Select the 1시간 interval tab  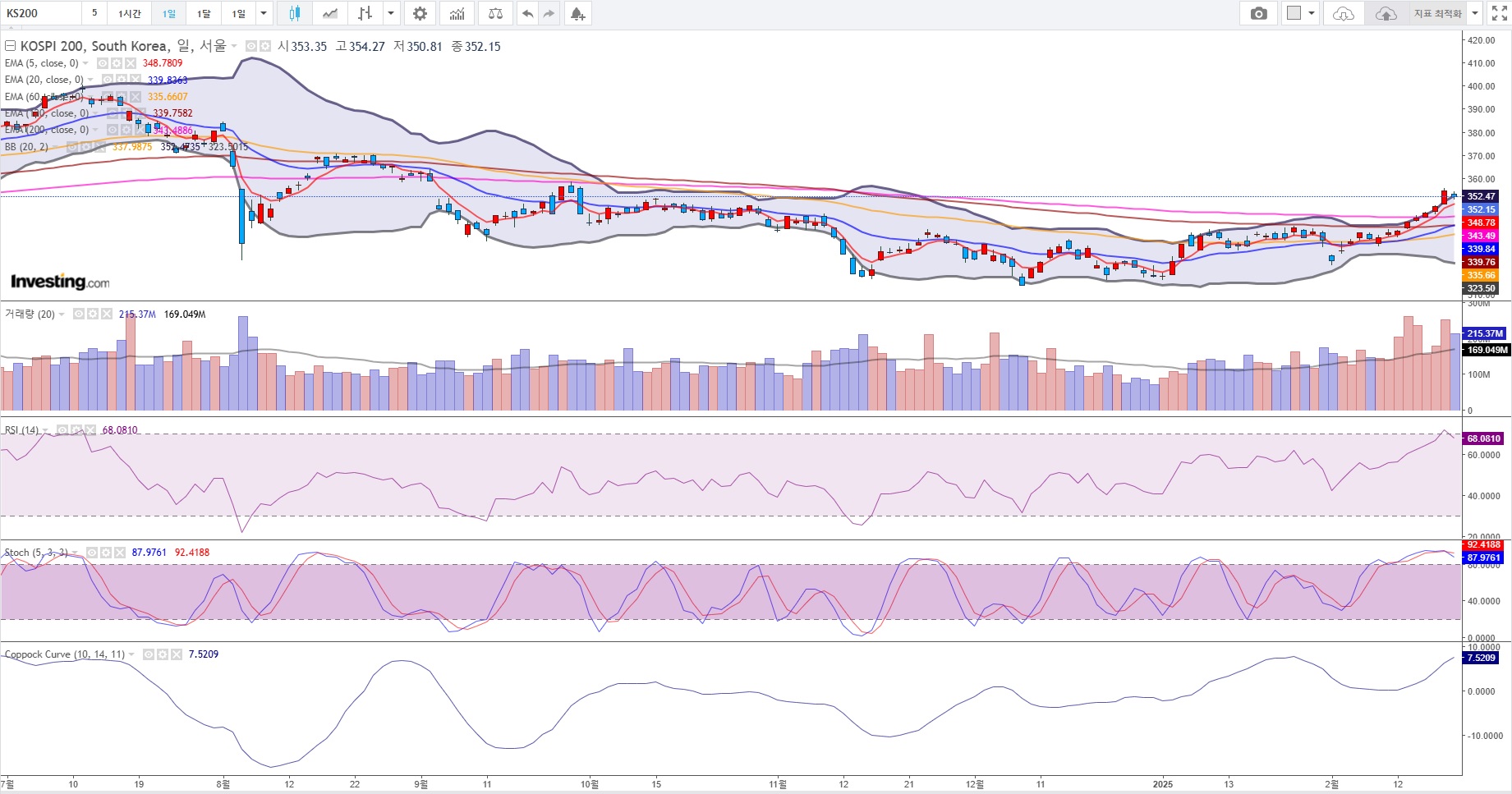[129, 13]
